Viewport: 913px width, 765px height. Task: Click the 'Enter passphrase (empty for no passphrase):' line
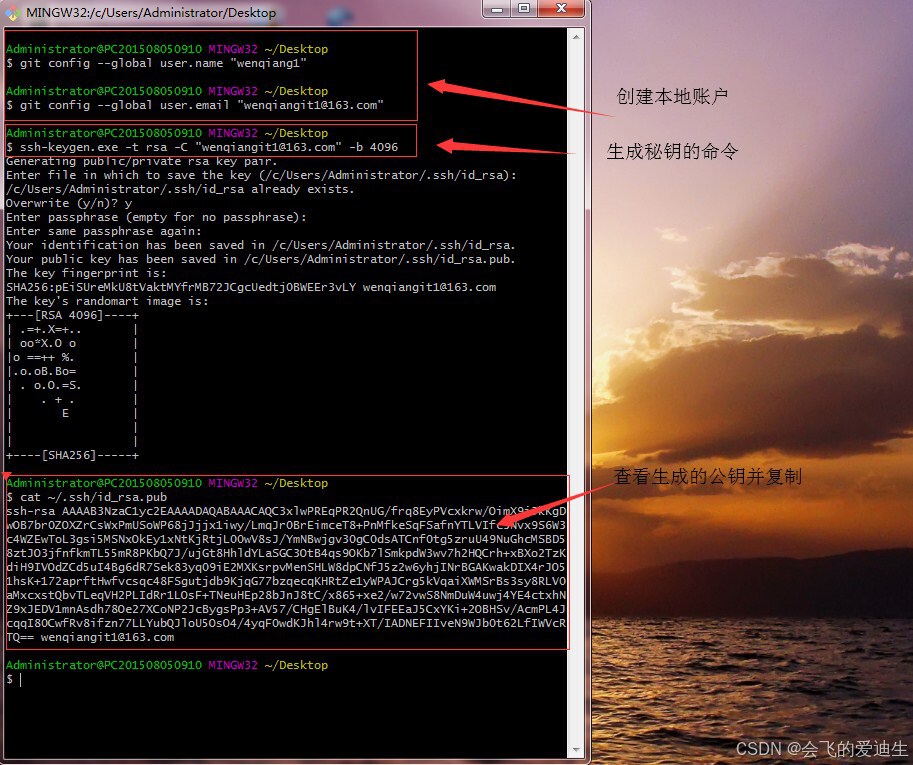tap(156, 217)
